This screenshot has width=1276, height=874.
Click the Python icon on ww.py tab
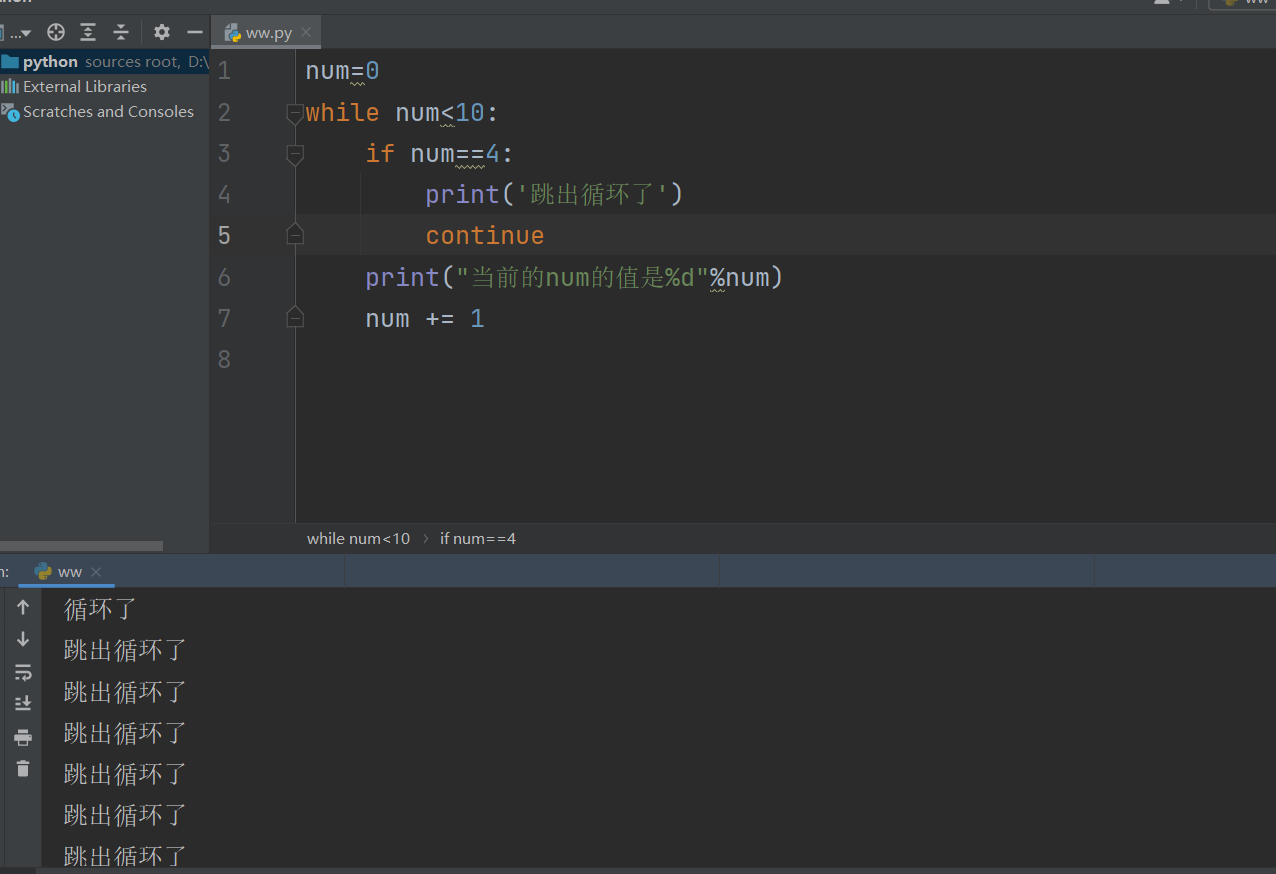230,31
